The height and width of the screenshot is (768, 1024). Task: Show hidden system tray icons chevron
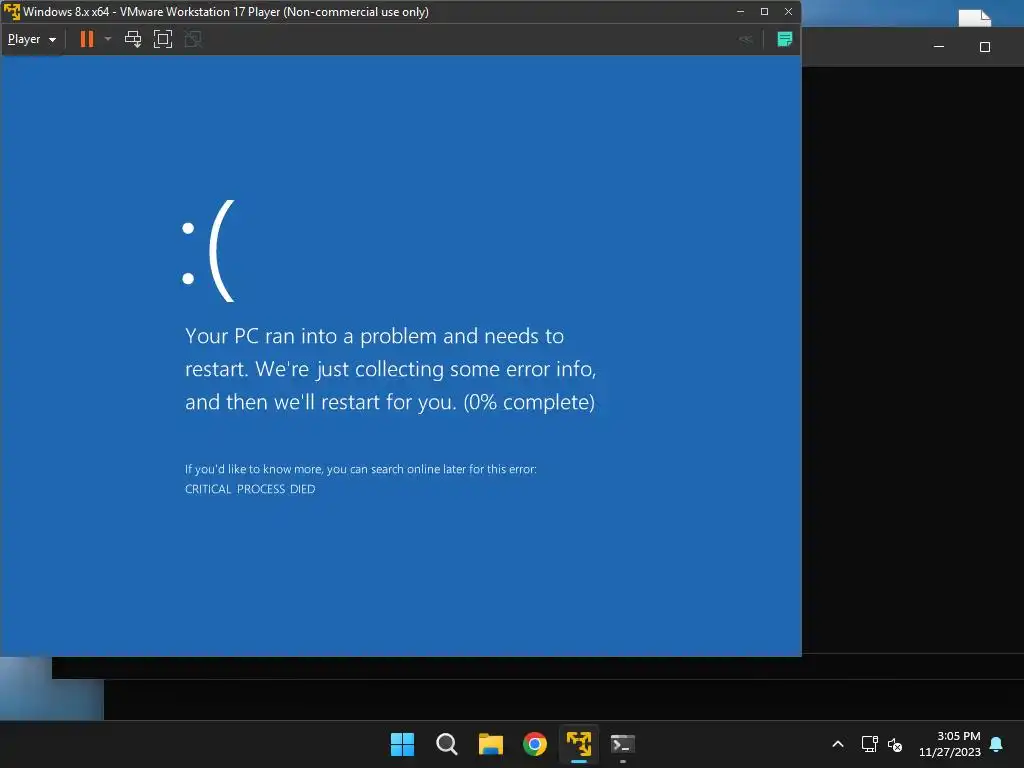pyautogui.click(x=838, y=744)
